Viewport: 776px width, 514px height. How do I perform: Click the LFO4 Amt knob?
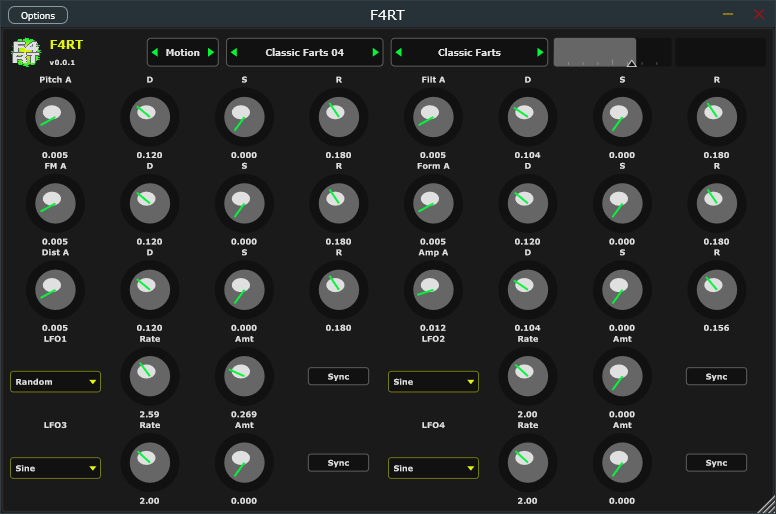click(x=622, y=463)
